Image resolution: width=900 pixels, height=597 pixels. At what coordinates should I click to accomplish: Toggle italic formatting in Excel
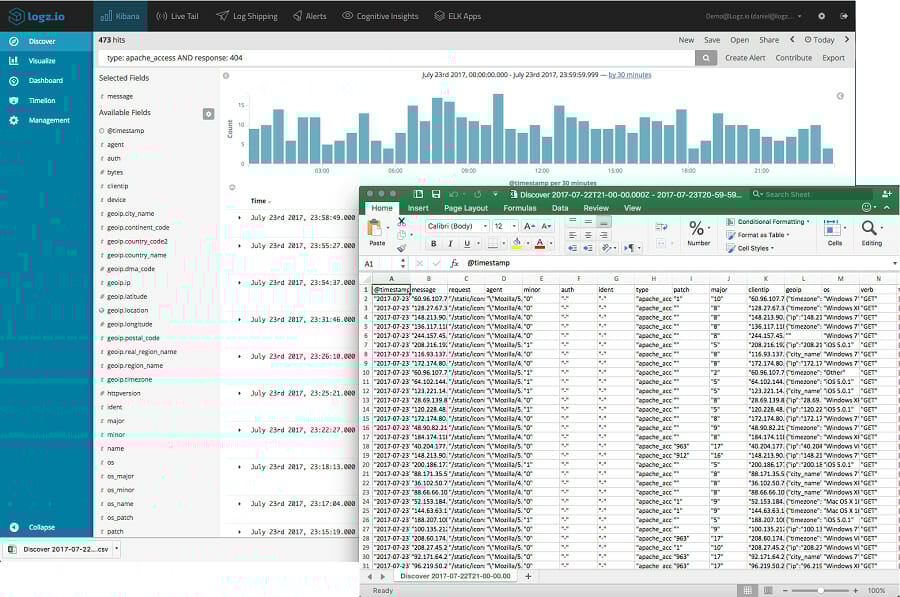click(450, 244)
